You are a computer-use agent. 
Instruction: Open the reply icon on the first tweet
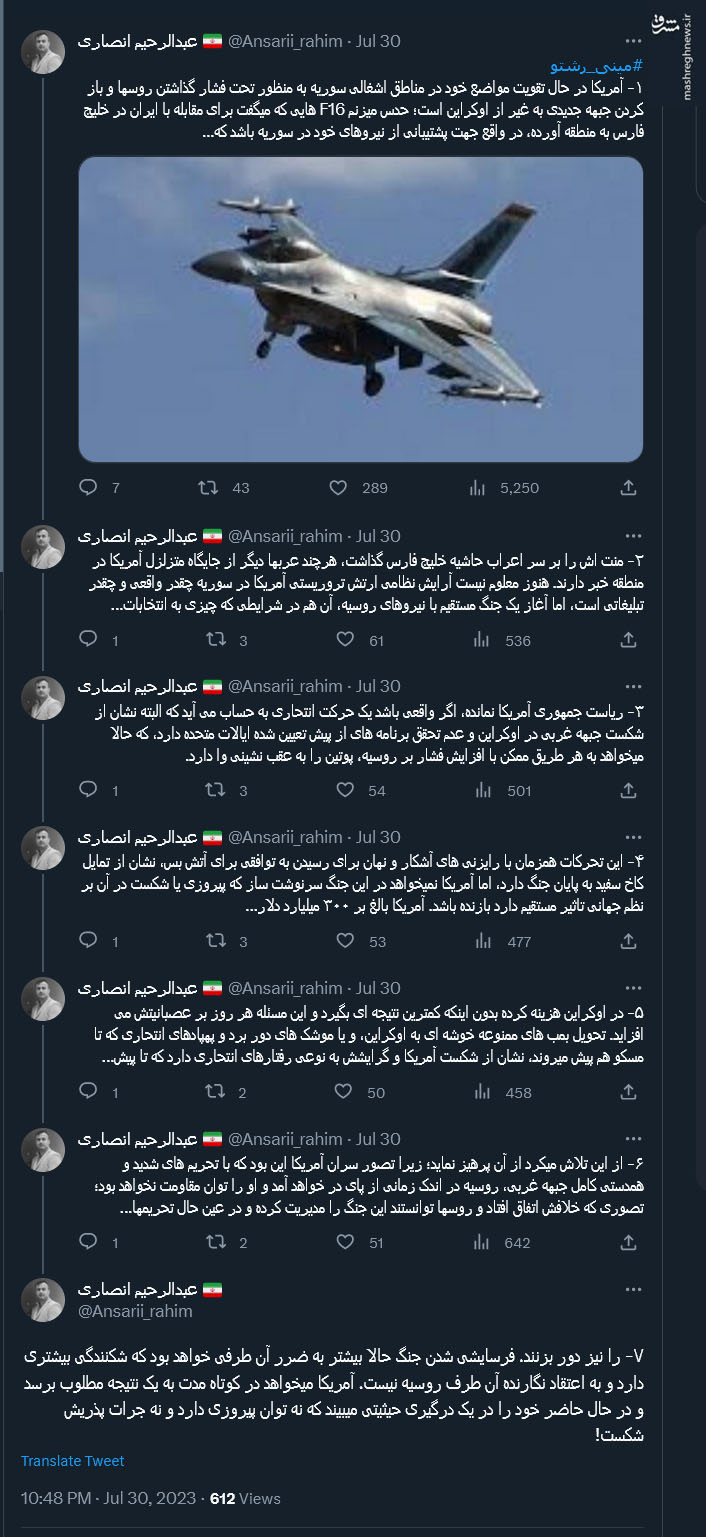point(88,488)
